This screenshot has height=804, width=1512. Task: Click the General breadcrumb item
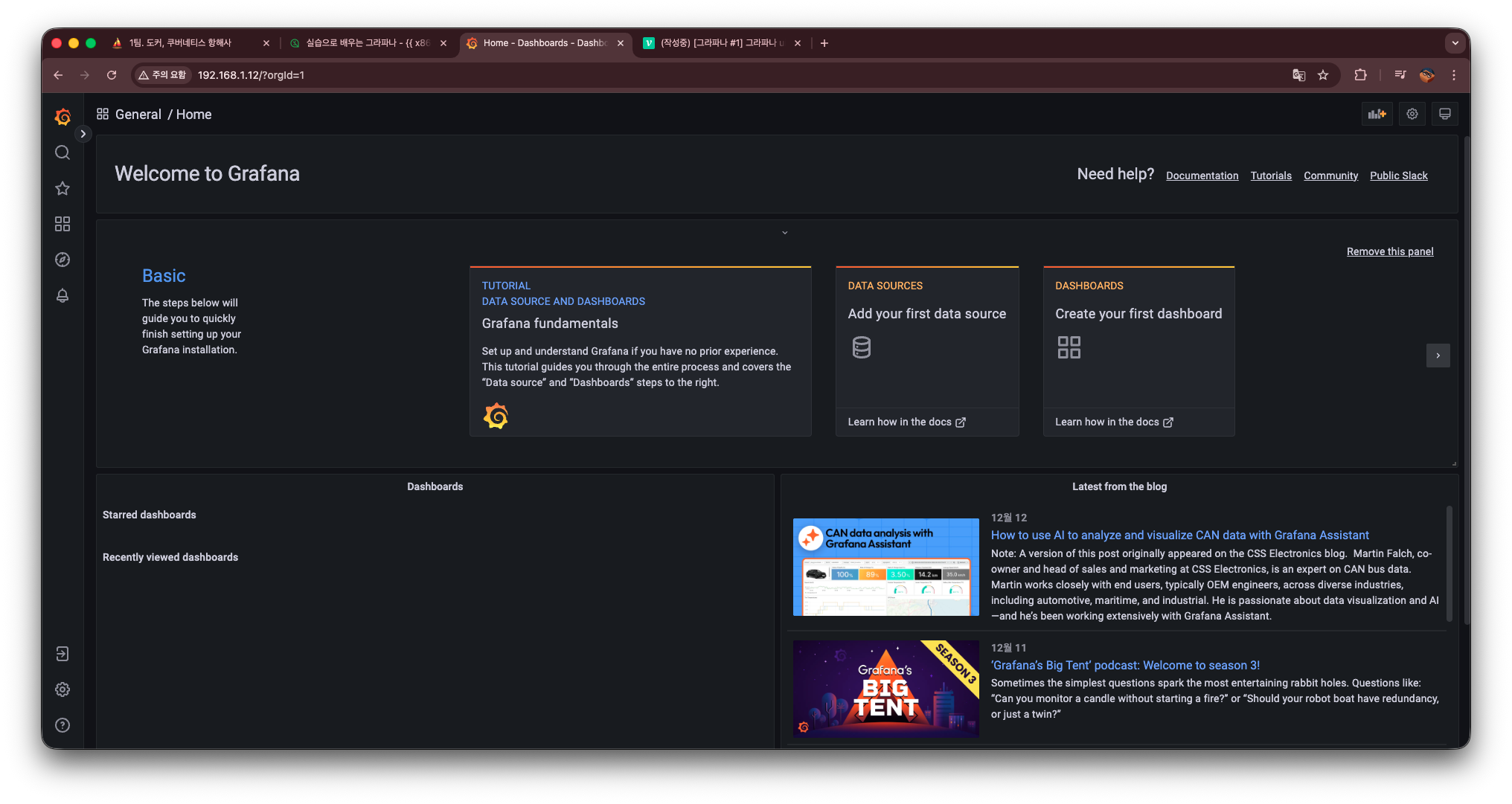click(138, 115)
